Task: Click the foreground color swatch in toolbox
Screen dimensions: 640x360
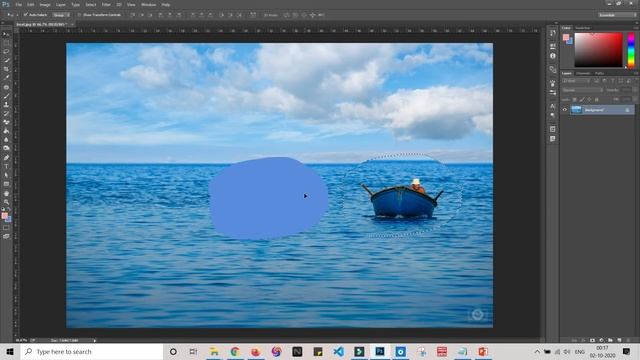Action: [x=4, y=215]
